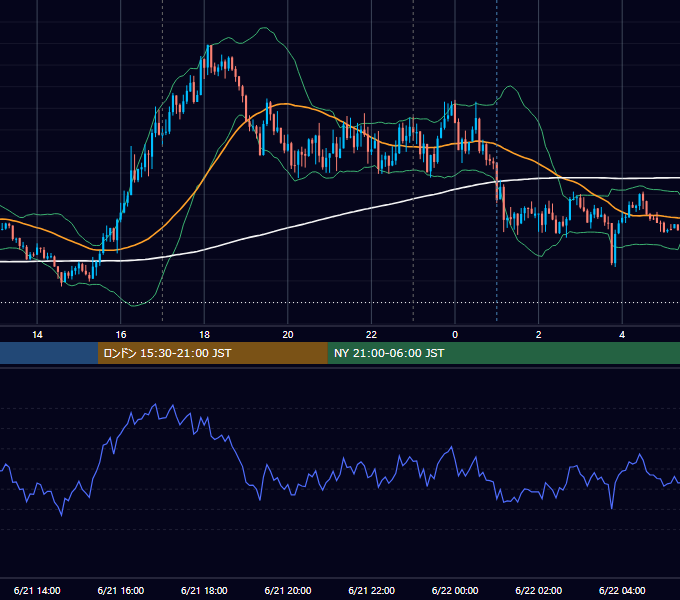Click the 6/22 04:00 label on oscillator axis
Screen dimensions: 680x600
click(622, 590)
